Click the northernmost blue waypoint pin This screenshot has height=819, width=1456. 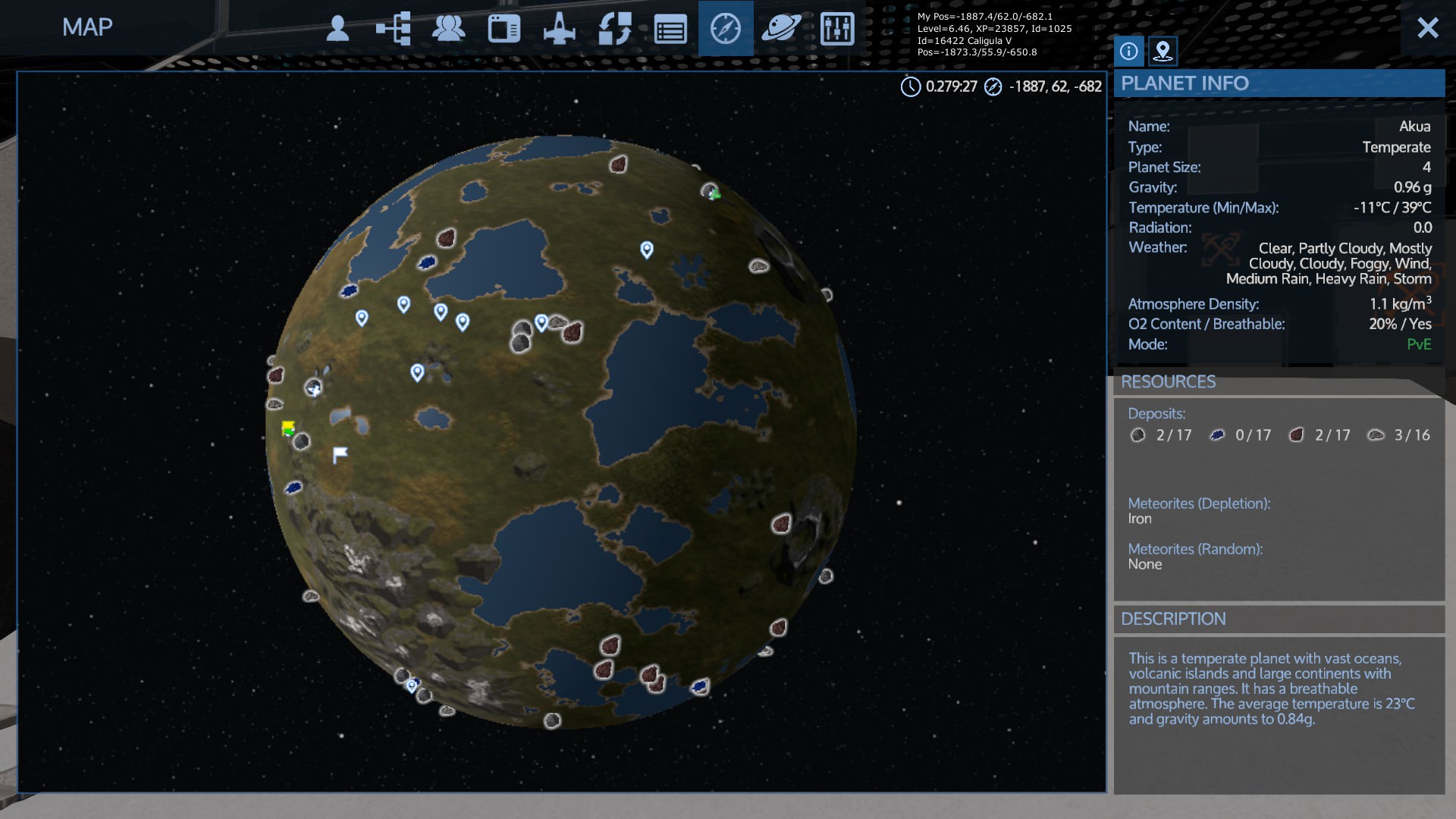(647, 249)
